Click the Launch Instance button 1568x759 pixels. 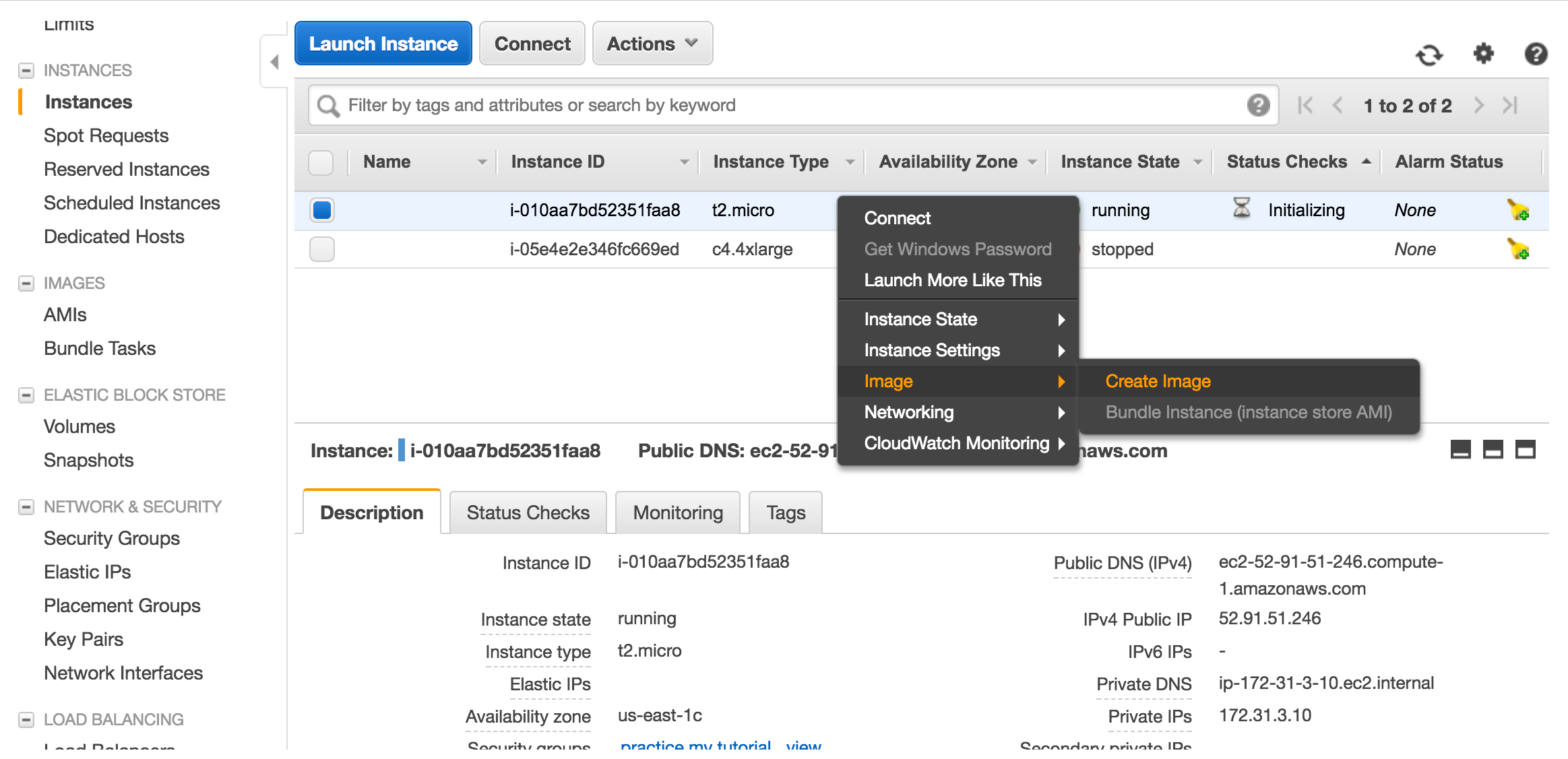pos(383,43)
